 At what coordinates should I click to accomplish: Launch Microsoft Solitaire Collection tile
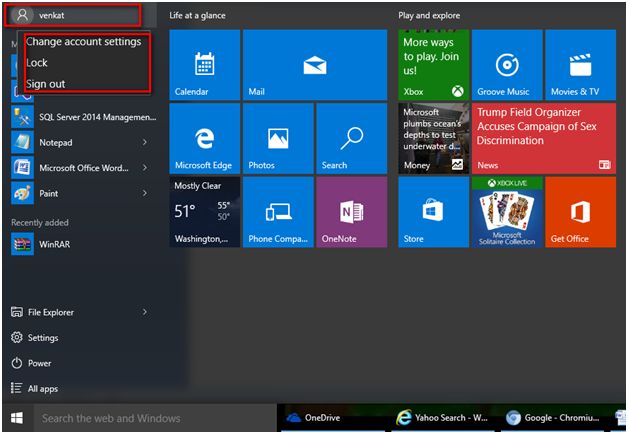point(507,212)
